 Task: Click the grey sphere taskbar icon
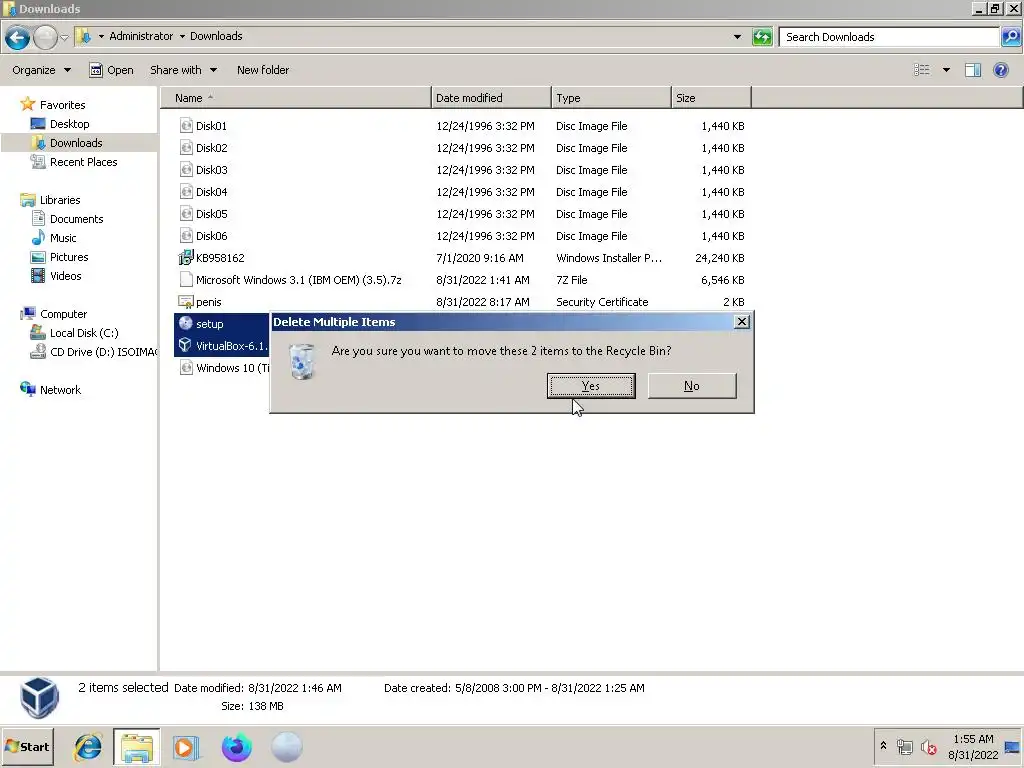click(x=286, y=747)
